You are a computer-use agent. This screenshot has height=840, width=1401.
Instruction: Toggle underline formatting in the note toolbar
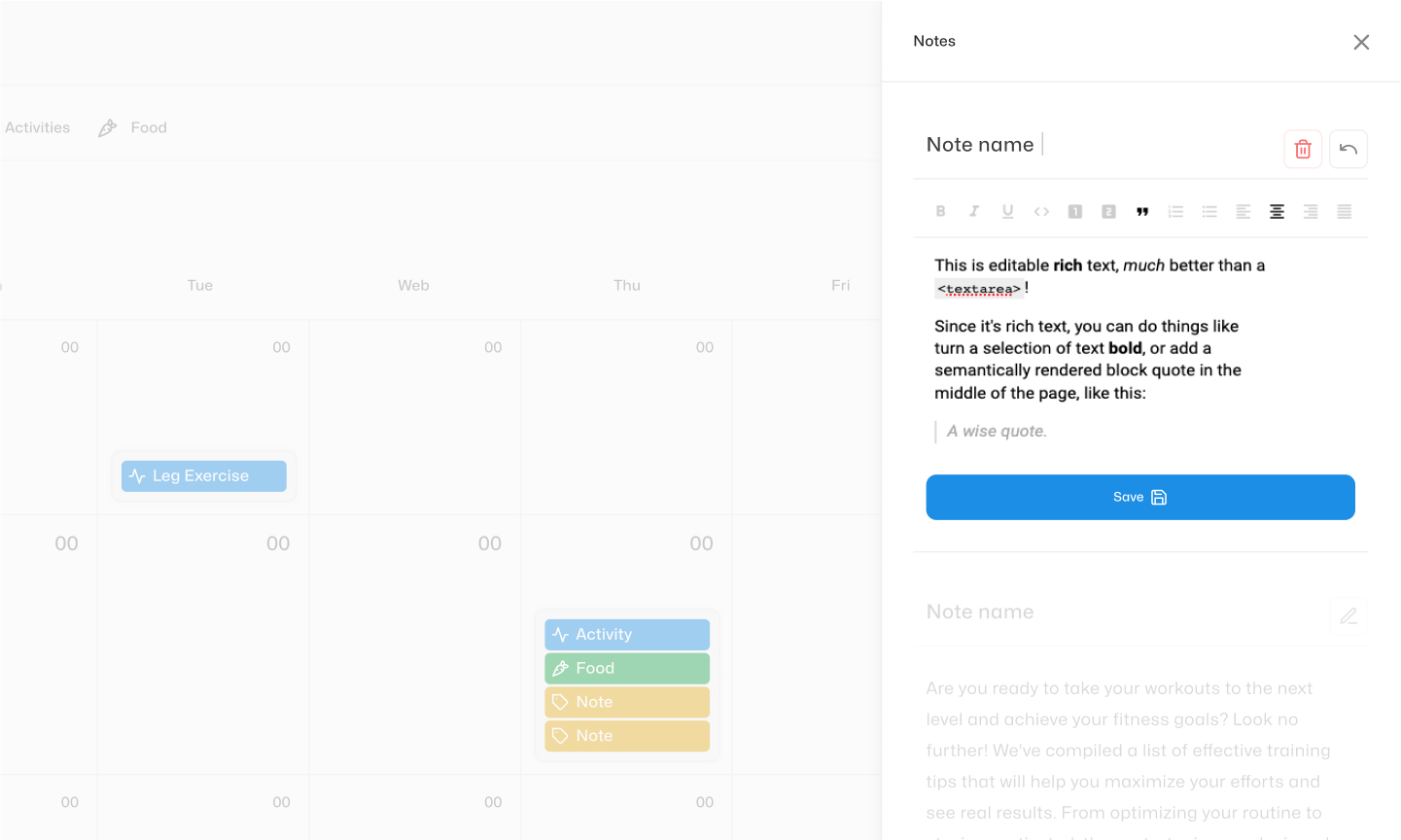(1007, 211)
